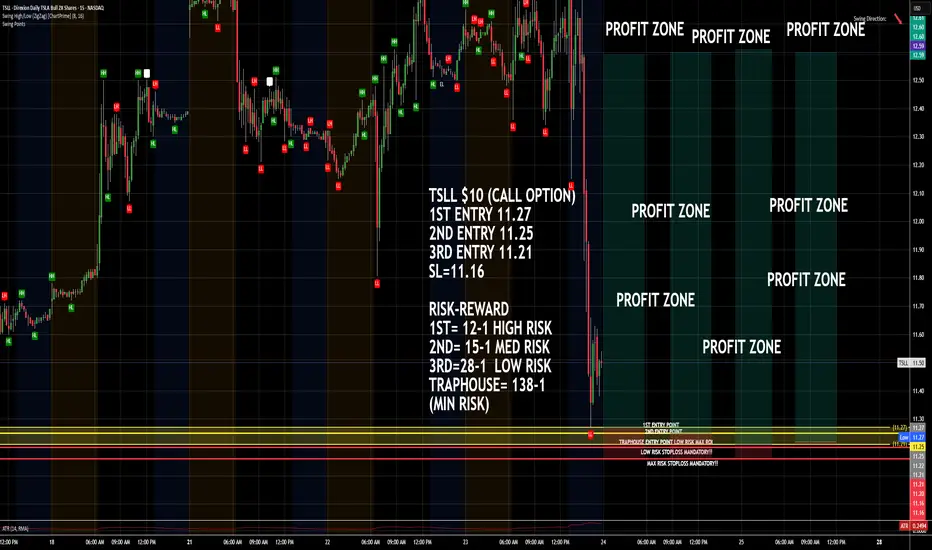Select the 1ST ENTRY 11.27 text line
Image resolution: width=932 pixels, height=550 pixels.
coord(480,214)
